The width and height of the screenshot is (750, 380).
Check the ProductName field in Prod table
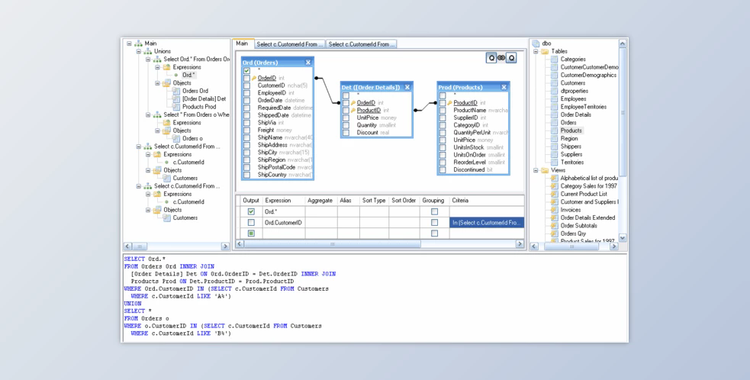click(x=442, y=111)
